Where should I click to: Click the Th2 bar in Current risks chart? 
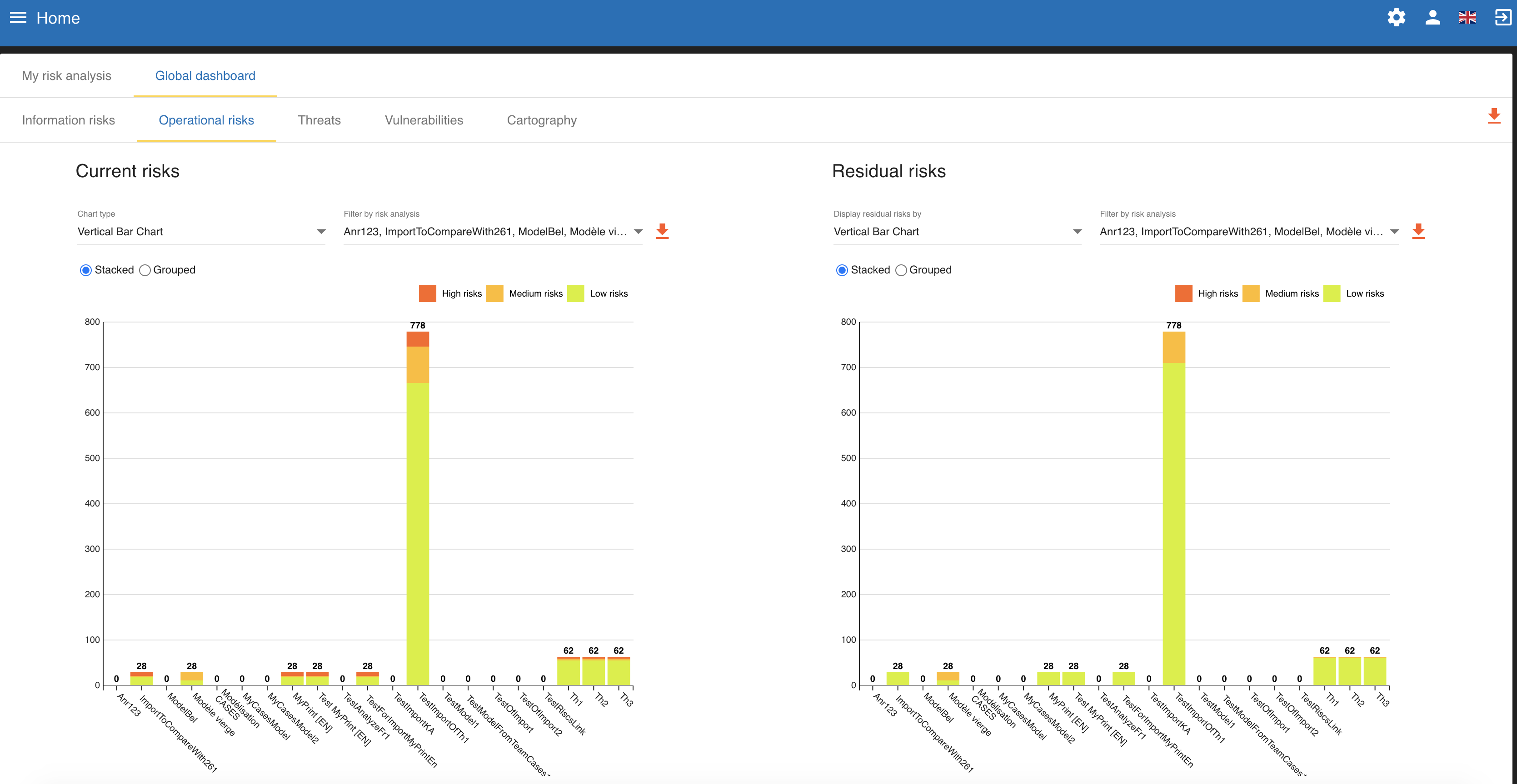coord(594,671)
